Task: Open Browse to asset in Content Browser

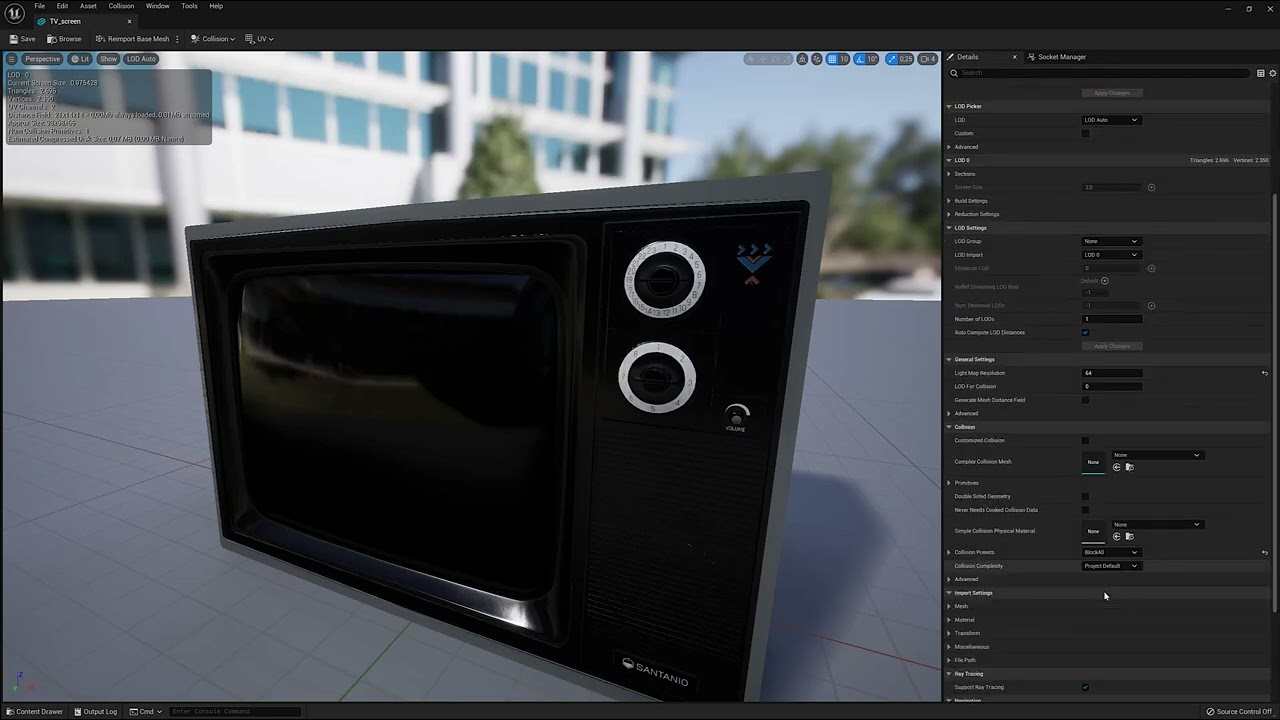Action: click(x=64, y=39)
